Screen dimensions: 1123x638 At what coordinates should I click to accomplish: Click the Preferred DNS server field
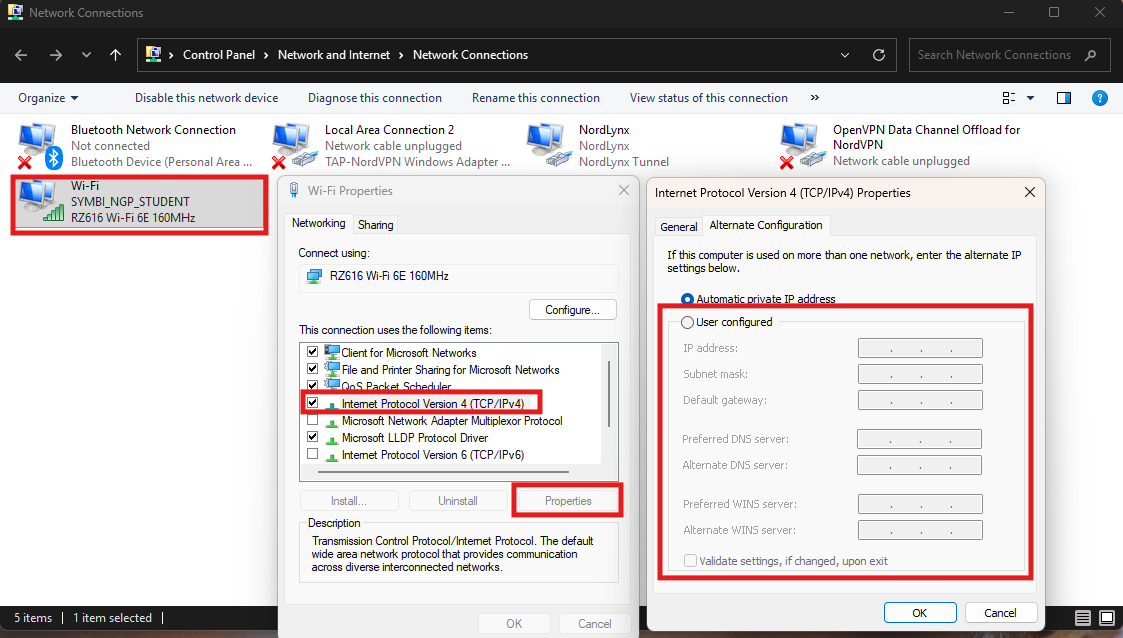click(920, 439)
